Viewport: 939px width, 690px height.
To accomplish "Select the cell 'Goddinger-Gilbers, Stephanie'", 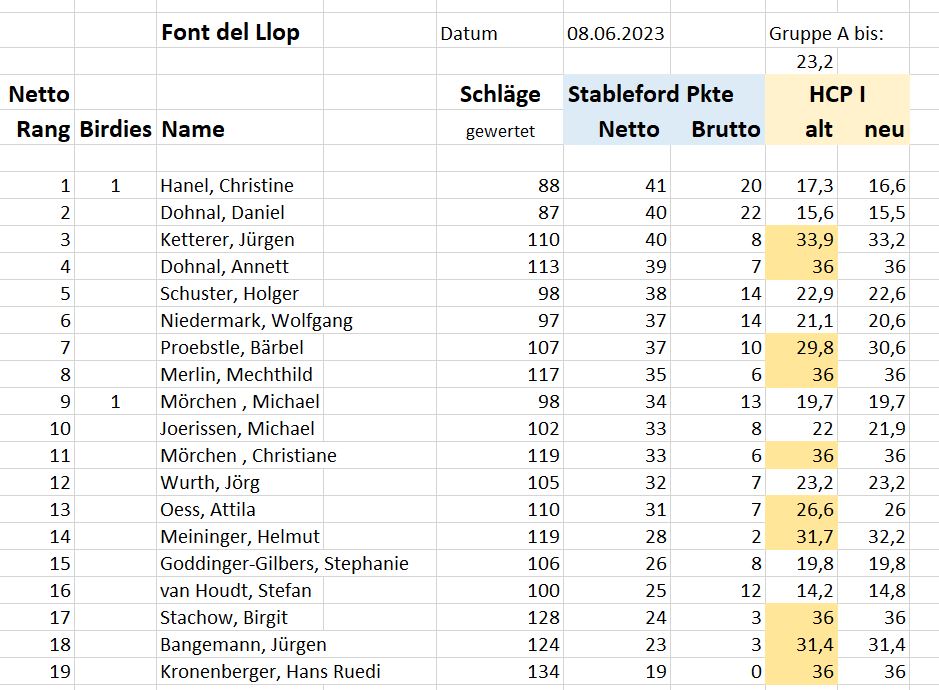I will point(284,564).
